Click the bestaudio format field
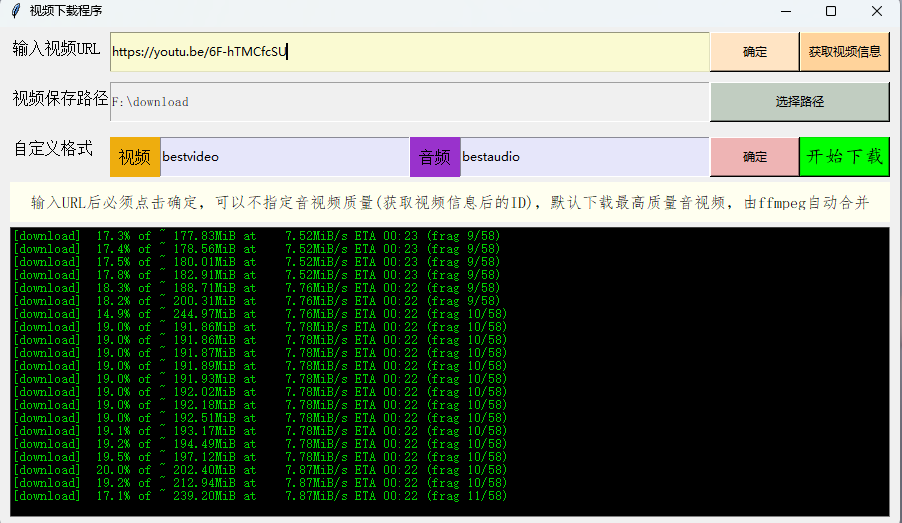902x523 pixels. click(584, 156)
